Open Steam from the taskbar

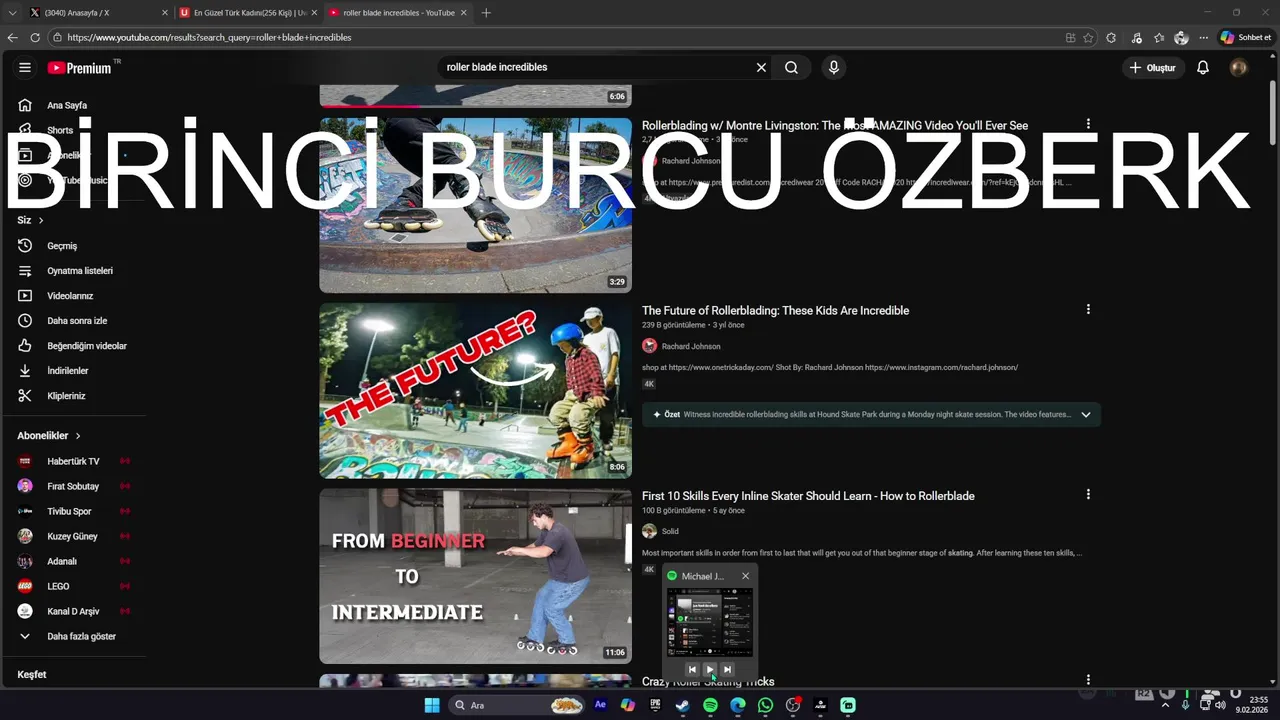click(x=682, y=705)
